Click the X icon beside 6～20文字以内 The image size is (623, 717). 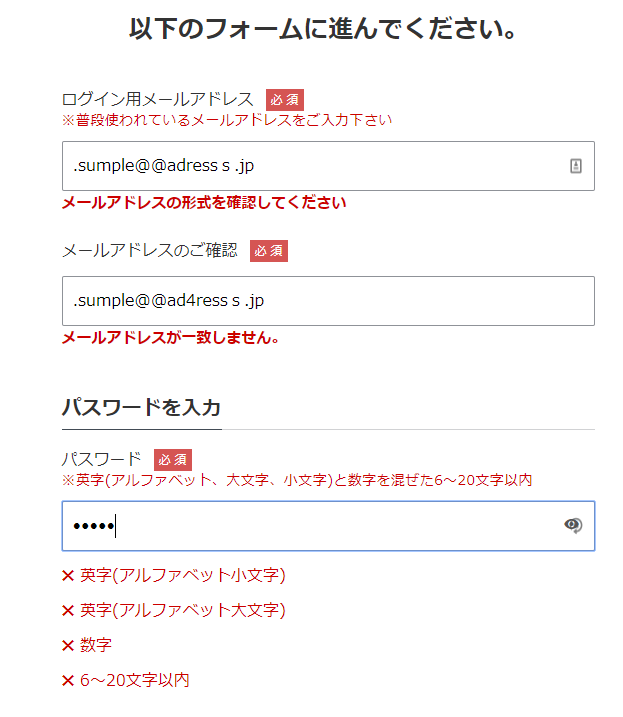pyautogui.click(x=68, y=680)
